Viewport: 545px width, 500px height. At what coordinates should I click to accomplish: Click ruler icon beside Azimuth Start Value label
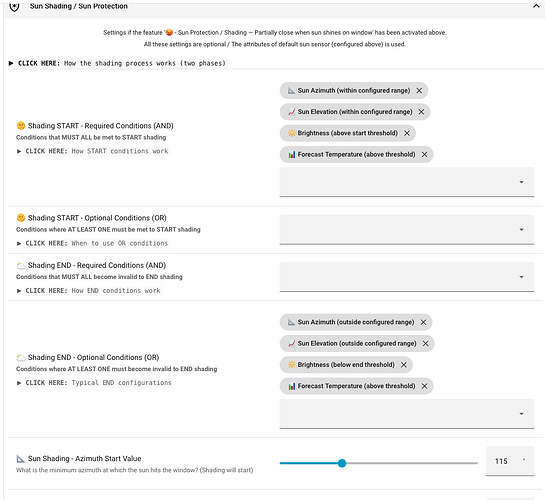click(x=21, y=459)
